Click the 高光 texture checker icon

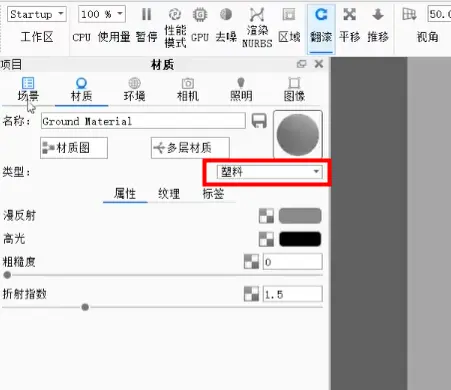(x=266, y=239)
